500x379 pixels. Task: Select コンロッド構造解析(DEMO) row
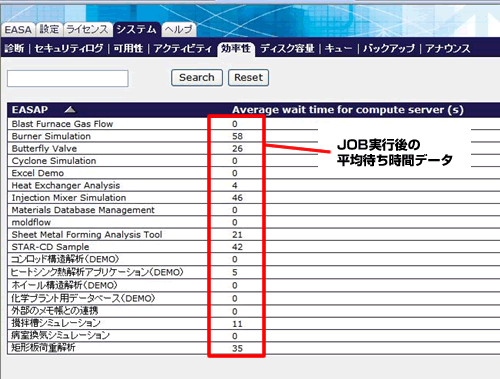253,259
